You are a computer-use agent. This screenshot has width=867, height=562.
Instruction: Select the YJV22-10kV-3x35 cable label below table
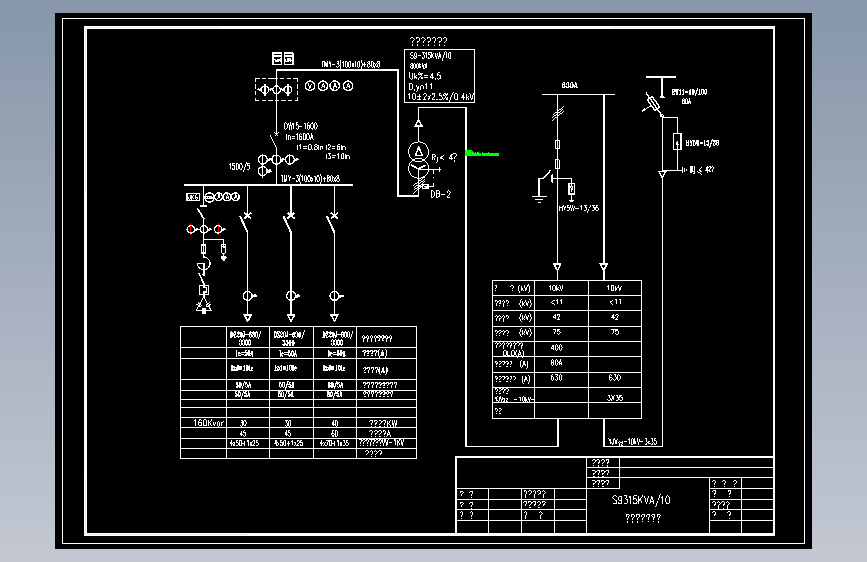(632, 441)
